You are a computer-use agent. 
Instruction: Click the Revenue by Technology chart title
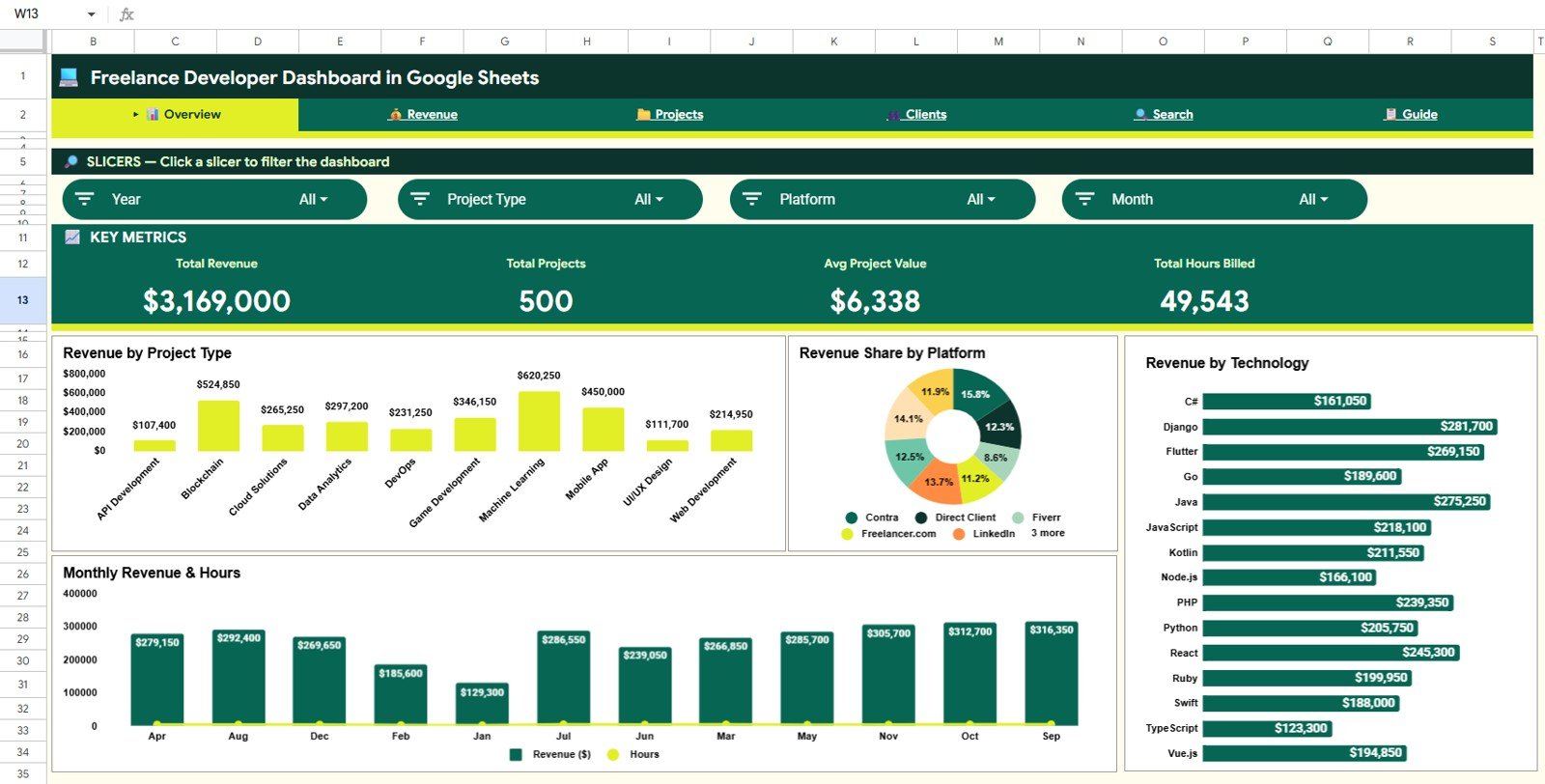coord(1227,363)
